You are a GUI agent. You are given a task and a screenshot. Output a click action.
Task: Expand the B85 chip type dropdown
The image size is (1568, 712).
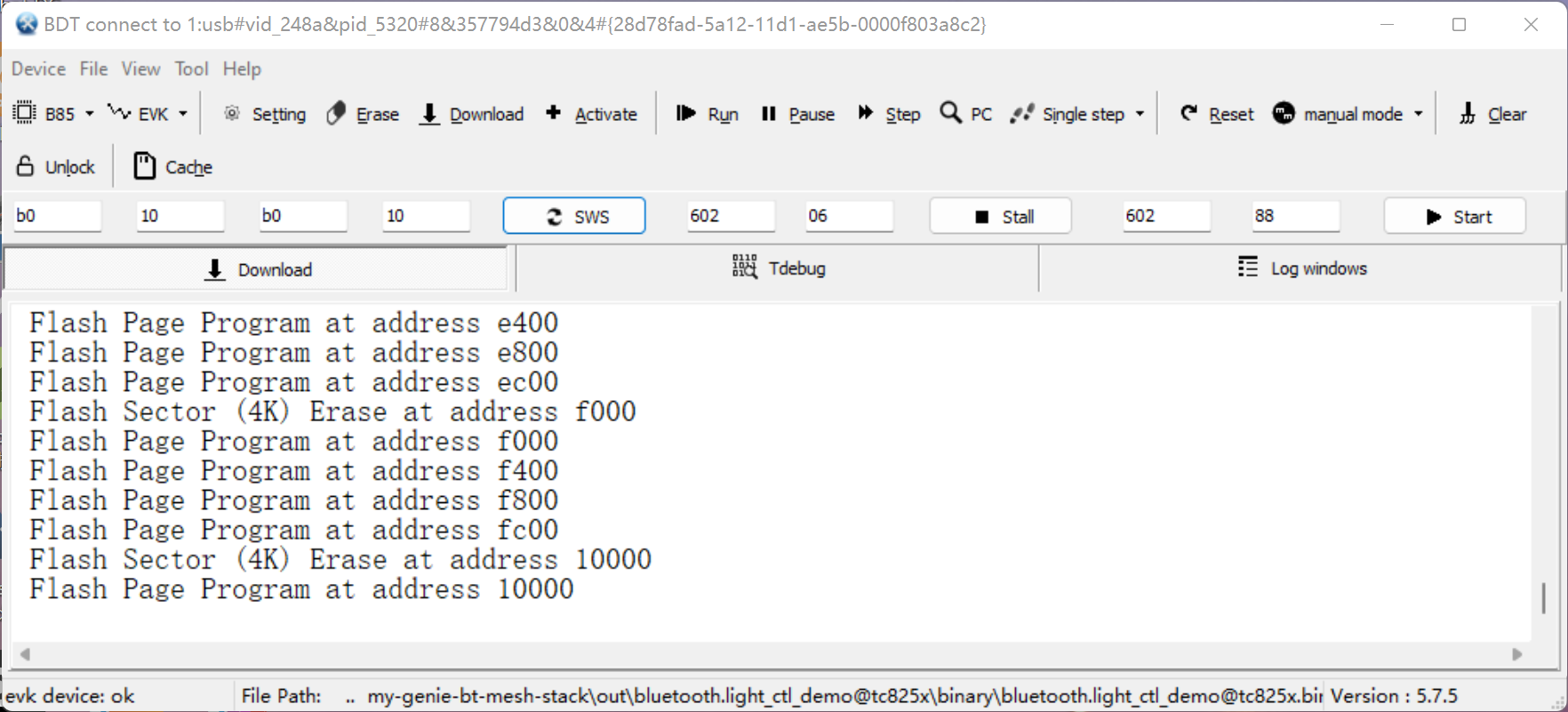pos(89,114)
